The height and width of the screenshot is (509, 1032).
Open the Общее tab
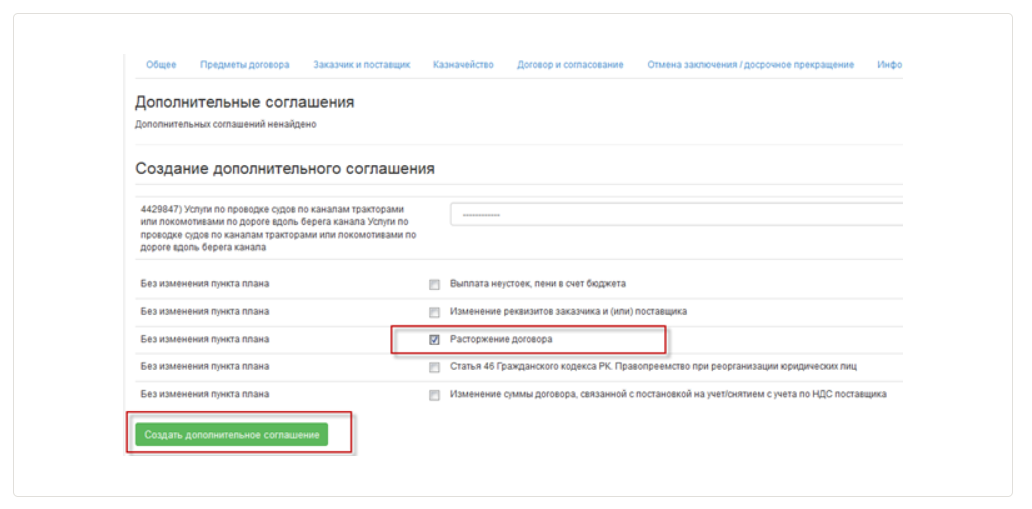click(161, 65)
